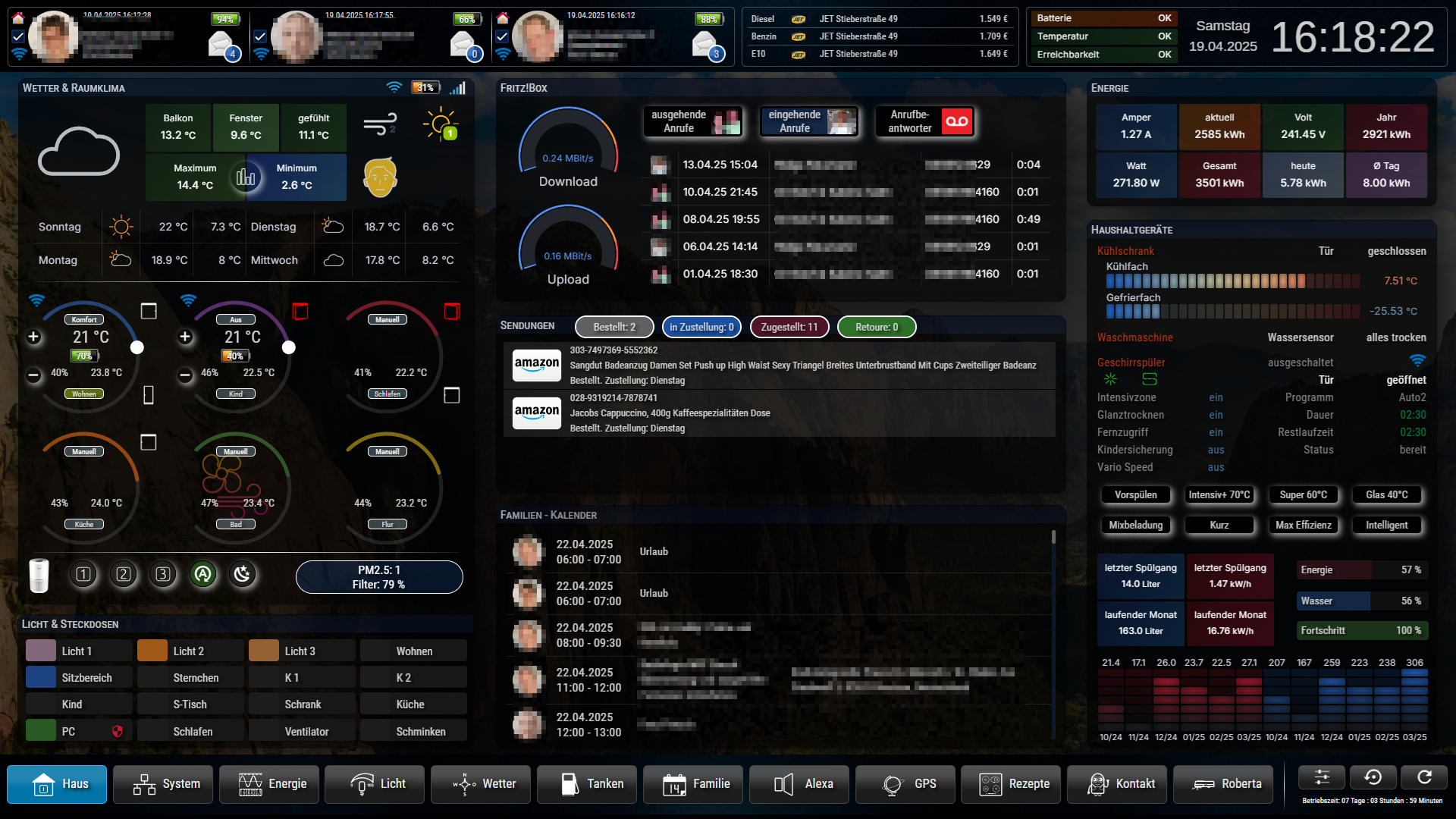1456x819 pixels.
Task: Start the Intensiv+ 70°C dishwasher program
Action: (x=1219, y=495)
